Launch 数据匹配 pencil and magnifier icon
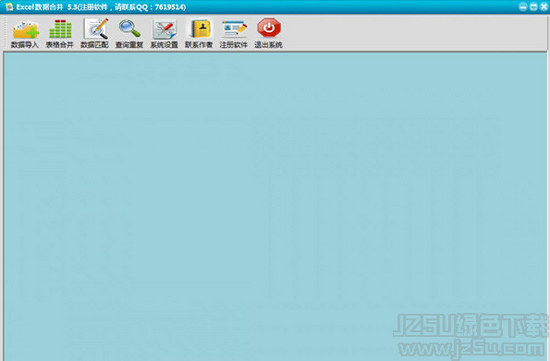This screenshot has width=550, height=361. coord(95,29)
